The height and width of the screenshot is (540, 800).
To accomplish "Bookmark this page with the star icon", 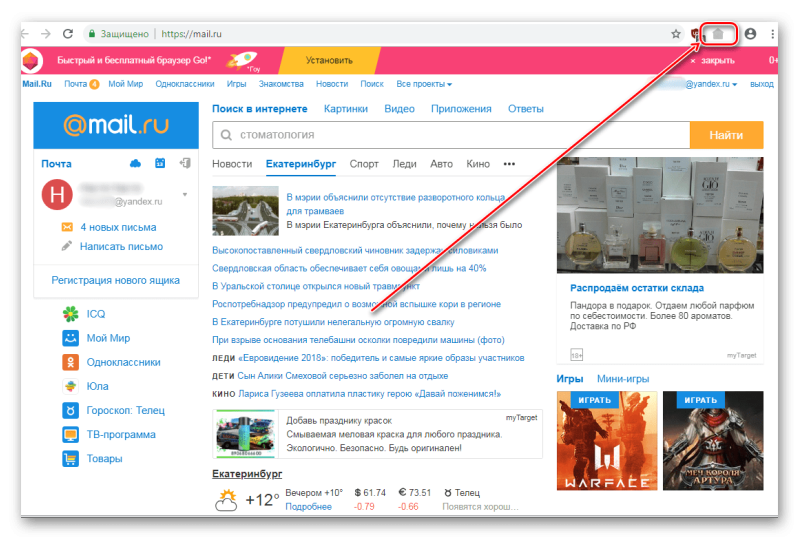I will pos(676,34).
